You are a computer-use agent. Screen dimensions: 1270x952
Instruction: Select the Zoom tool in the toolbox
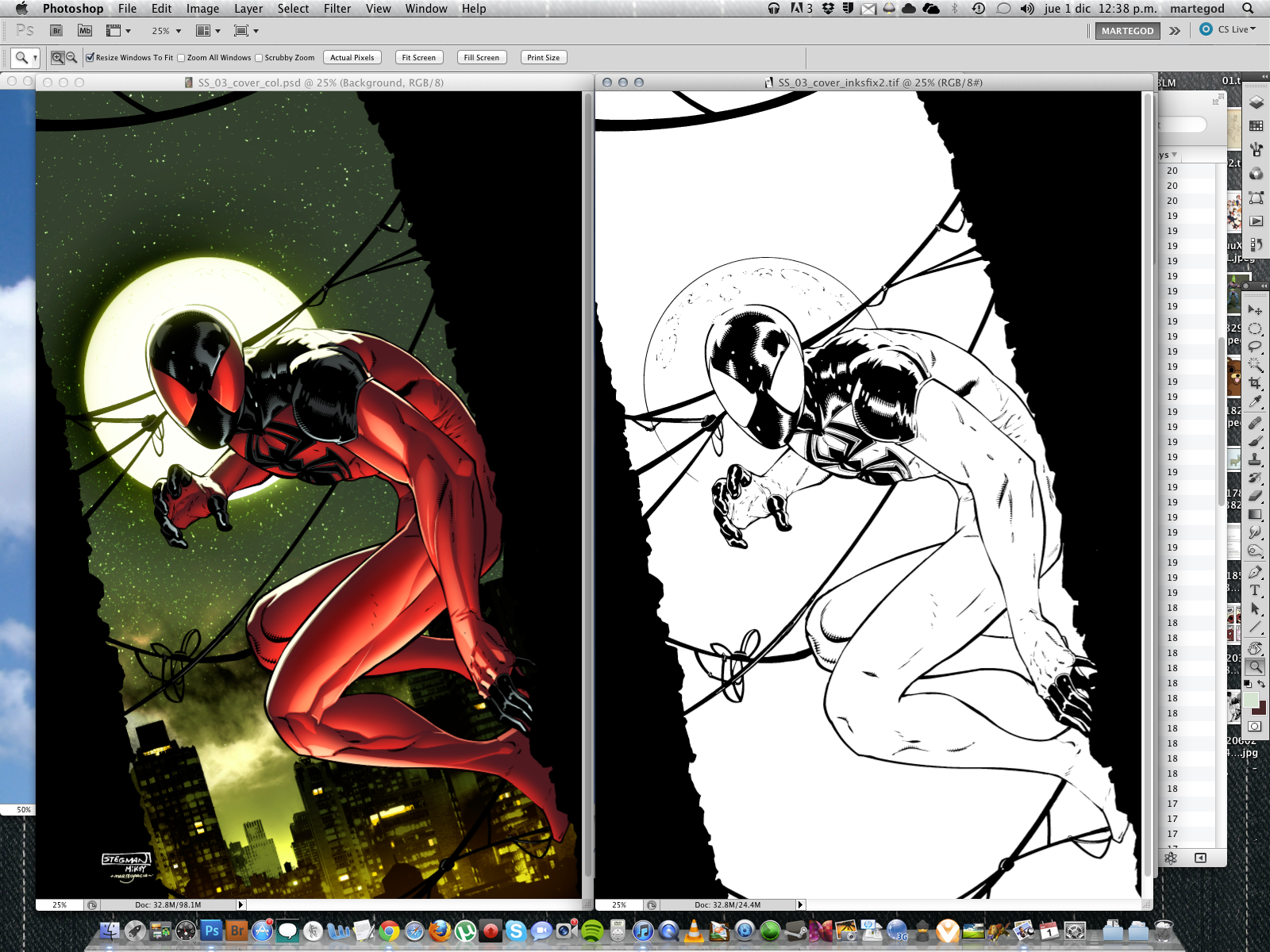point(1255,666)
